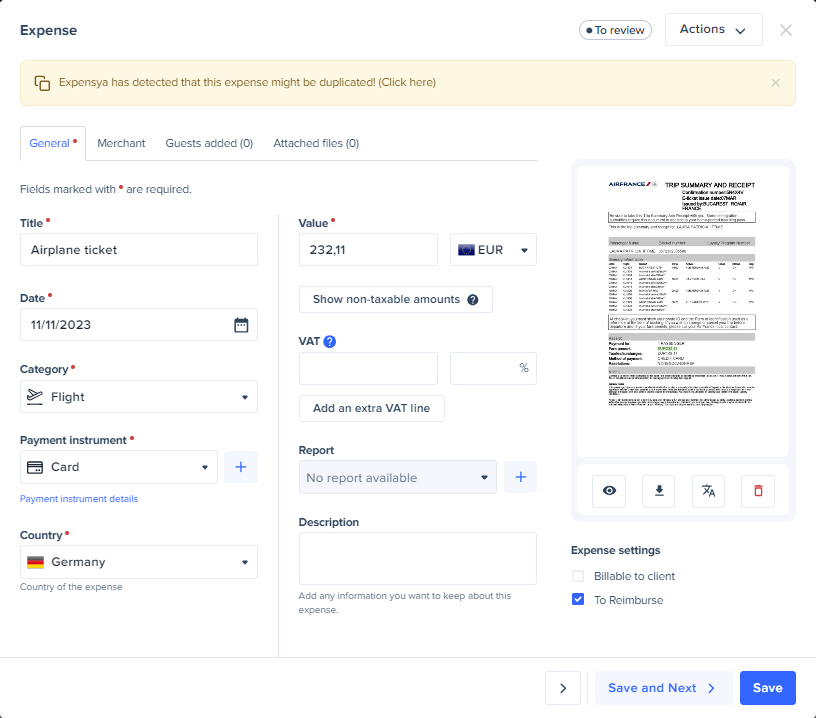The height and width of the screenshot is (718, 816).
Task: Dismiss the duplicate expense warning banner
Action: tap(775, 82)
